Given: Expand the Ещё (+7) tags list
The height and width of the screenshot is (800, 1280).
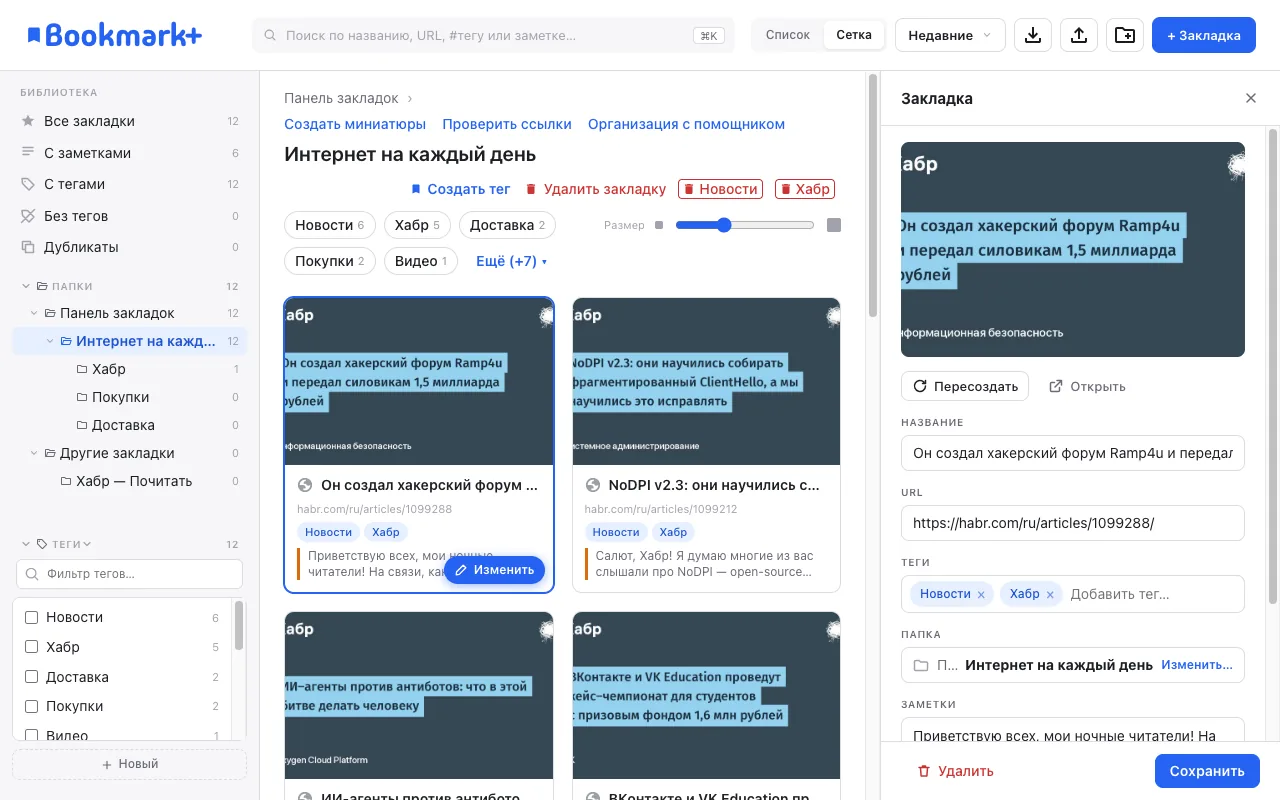Looking at the screenshot, I should [x=512, y=261].
